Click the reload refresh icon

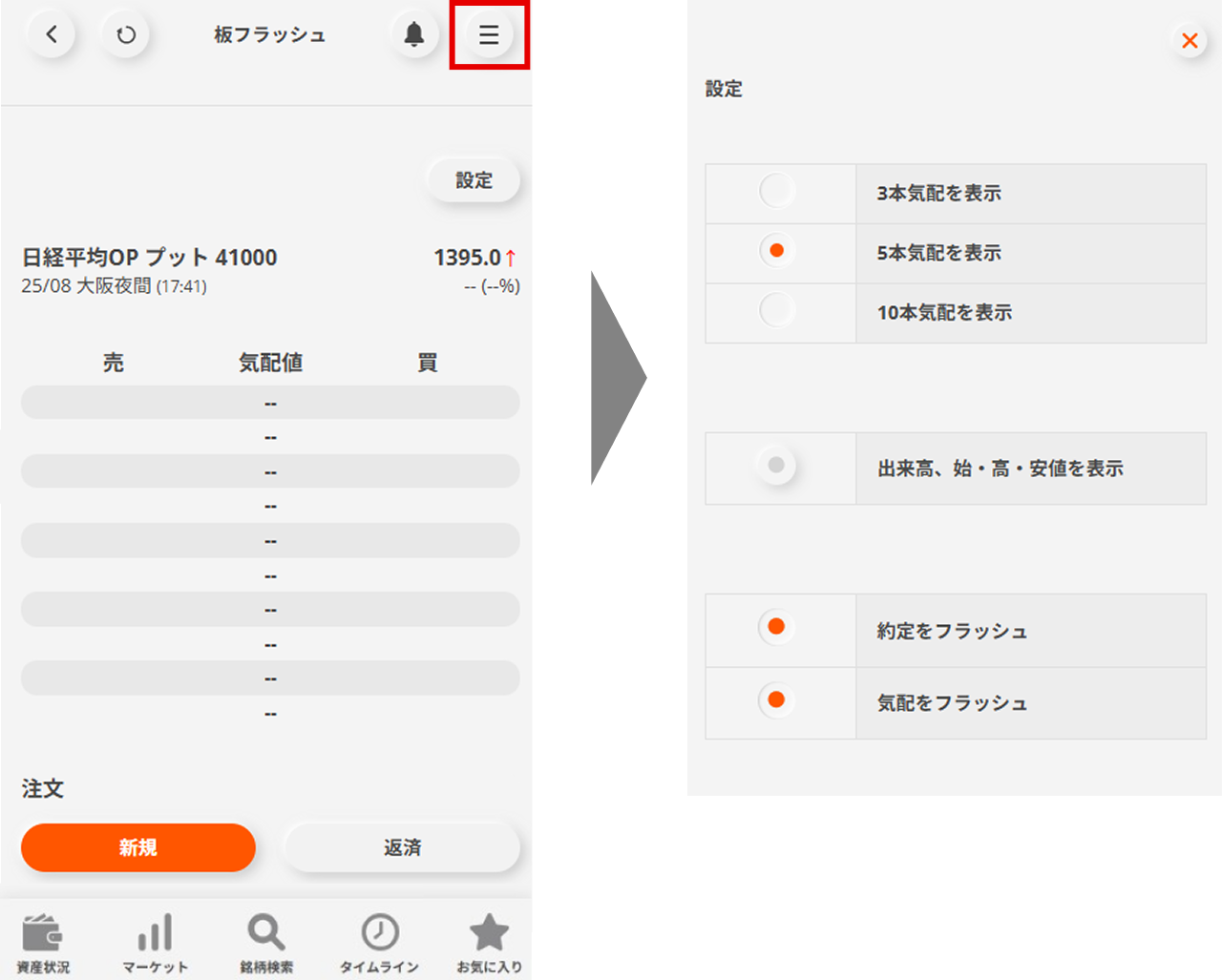coord(126,35)
